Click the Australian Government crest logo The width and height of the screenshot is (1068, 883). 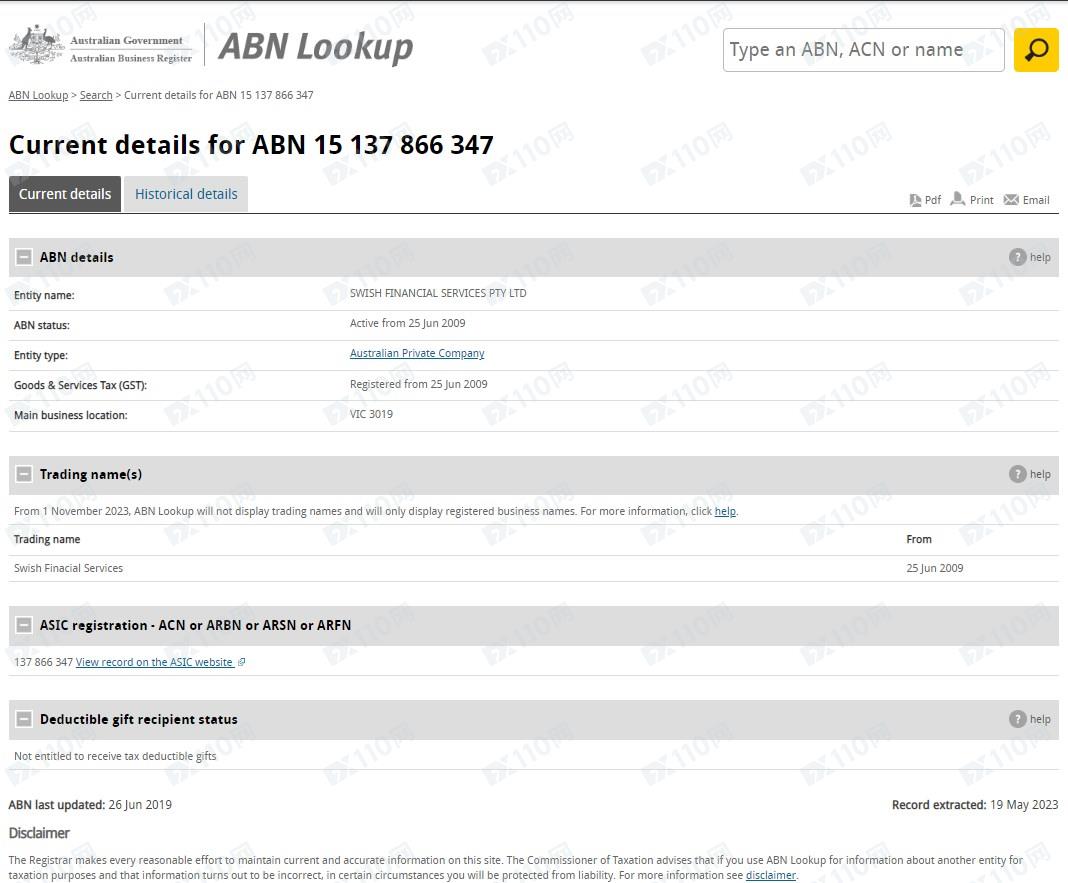[x=37, y=46]
